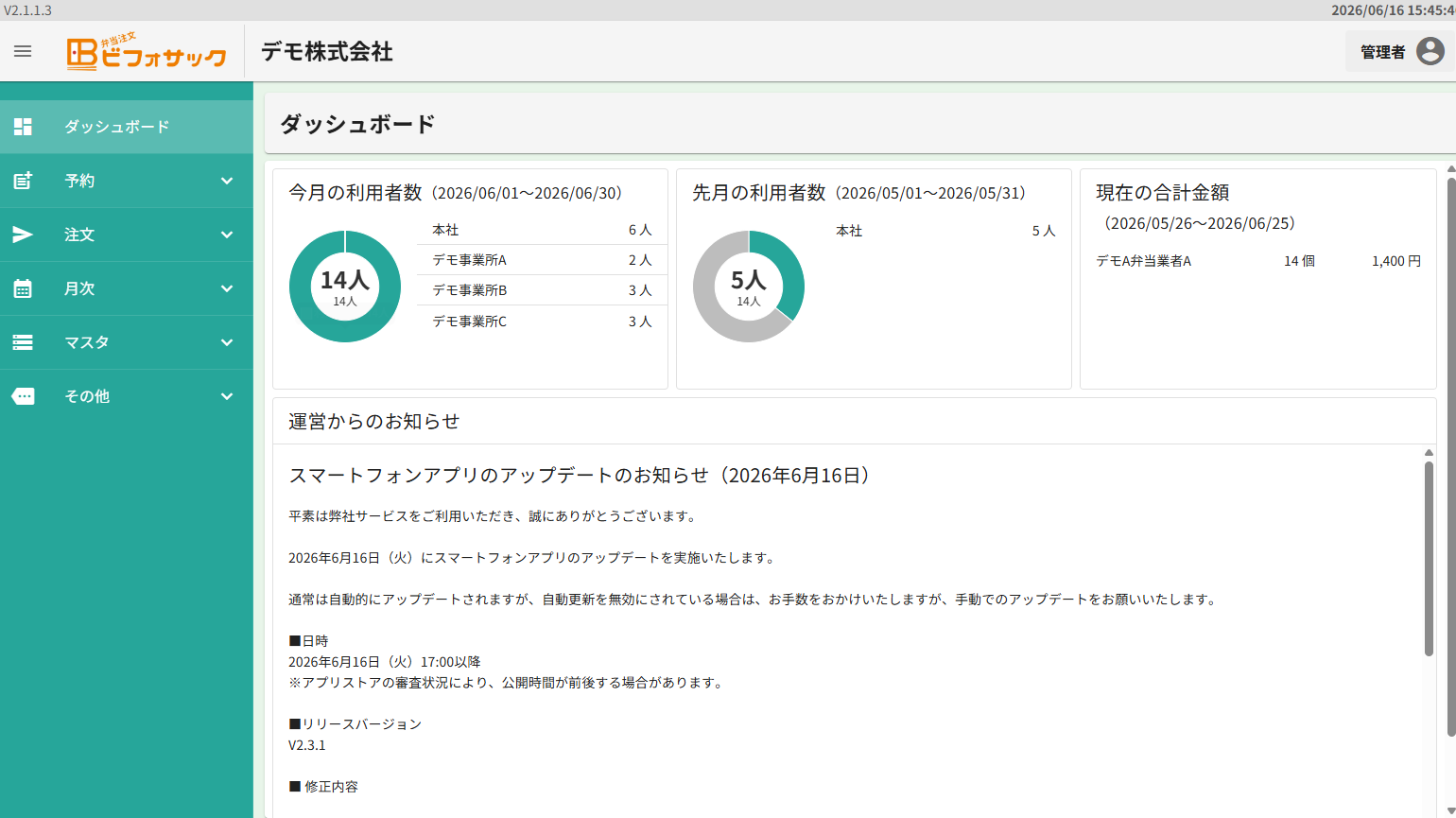
Task: Click last month's 5人 donut chart
Action: 749,287
